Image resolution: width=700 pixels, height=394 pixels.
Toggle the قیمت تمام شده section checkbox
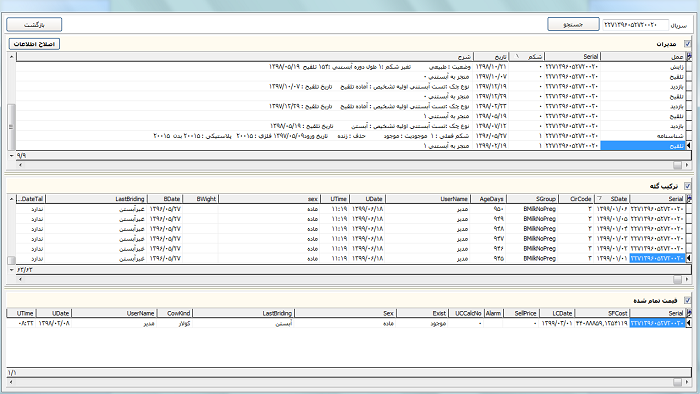(x=688, y=300)
